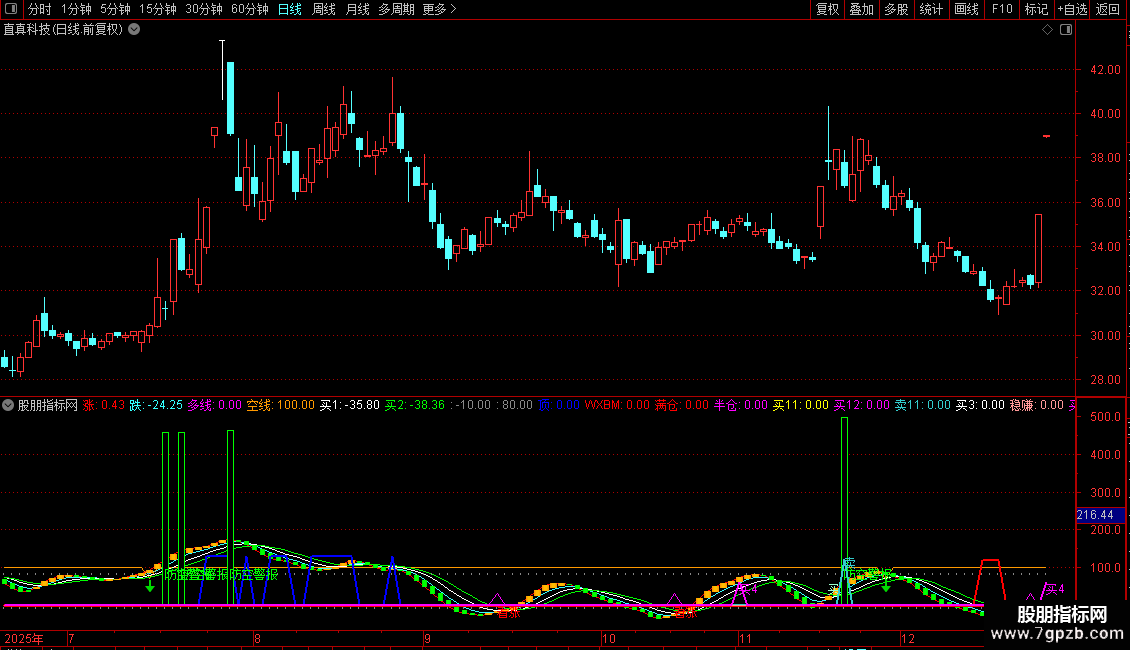Toggle the left sidebar panel icon
This screenshot has width=1130, height=650.
click(x=12, y=9)
